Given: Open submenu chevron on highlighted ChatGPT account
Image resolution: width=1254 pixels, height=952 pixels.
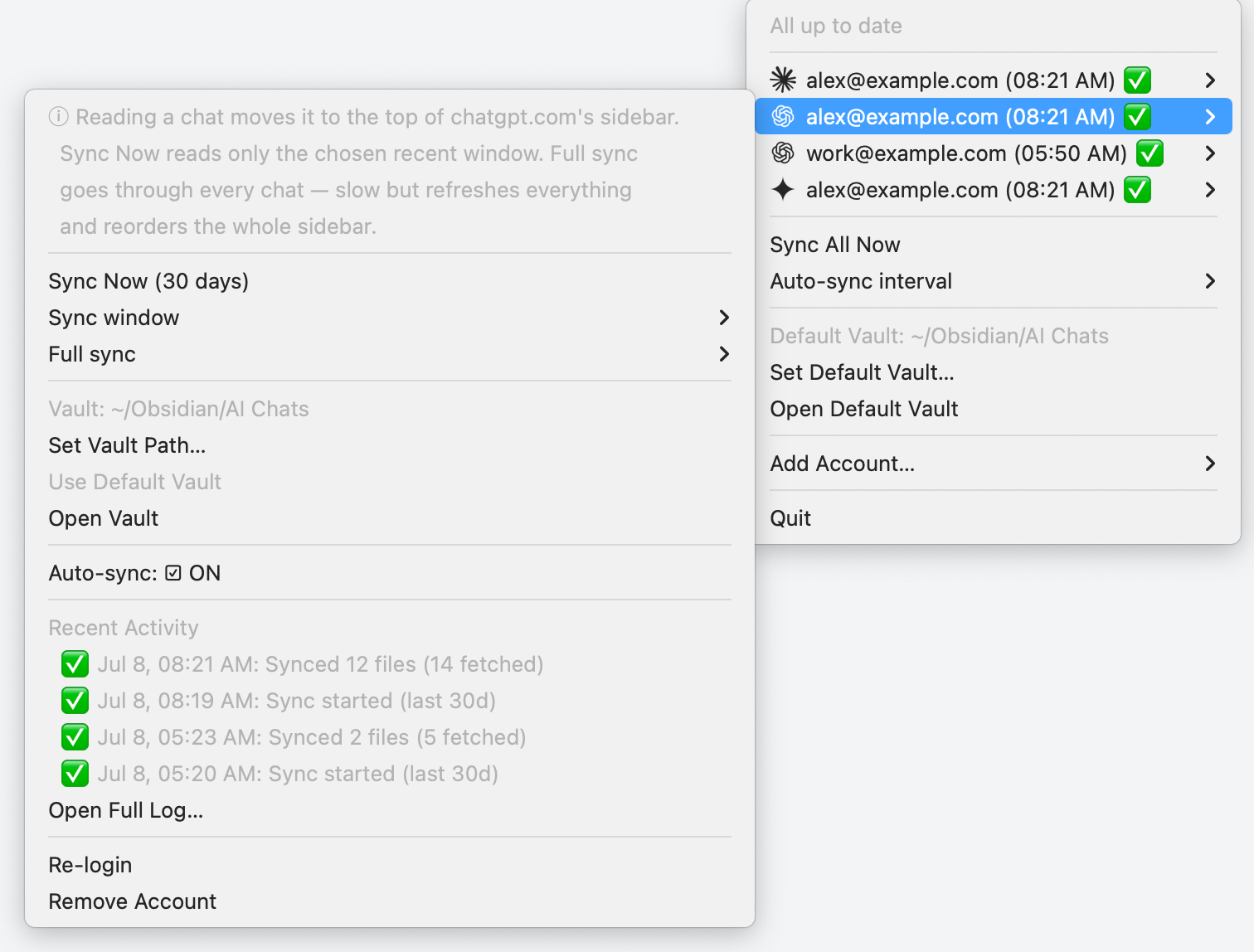Looking at the screenshot, I should point(1210,117).
